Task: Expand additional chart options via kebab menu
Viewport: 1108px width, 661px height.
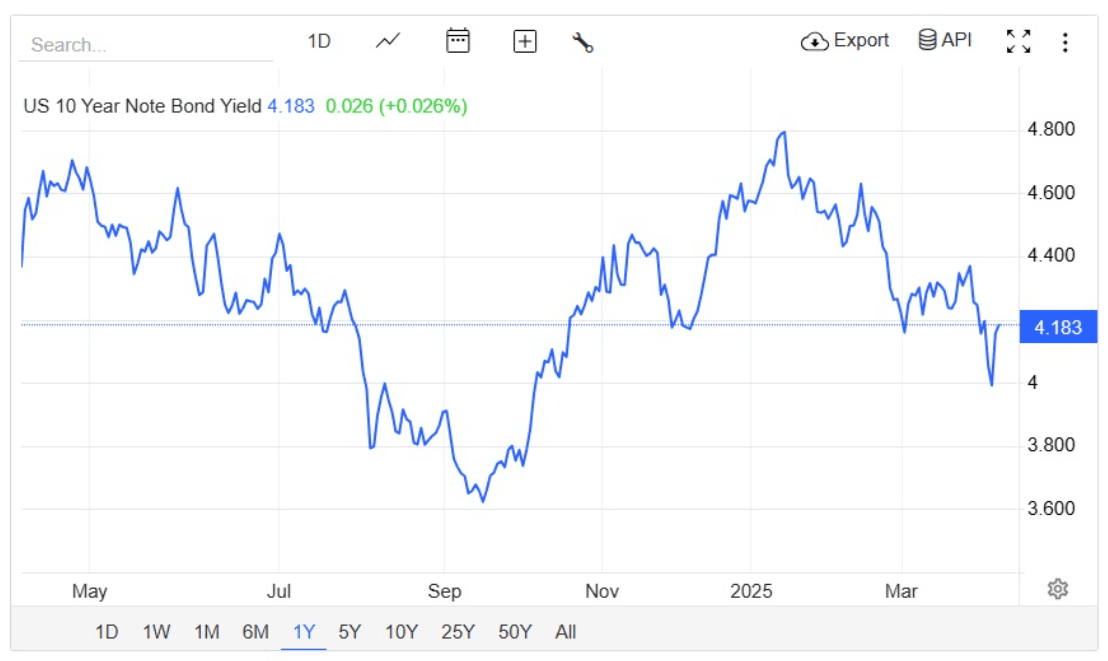Action: click(x=1066, y=40)
